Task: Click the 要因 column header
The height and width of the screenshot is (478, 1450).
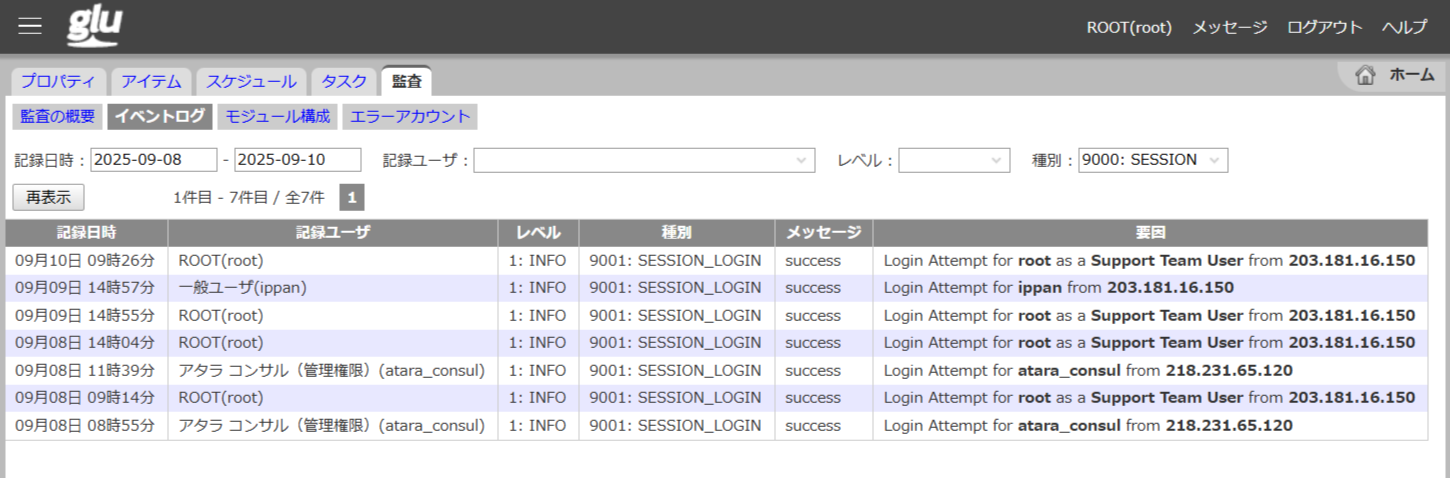Action: point(1150,232)
